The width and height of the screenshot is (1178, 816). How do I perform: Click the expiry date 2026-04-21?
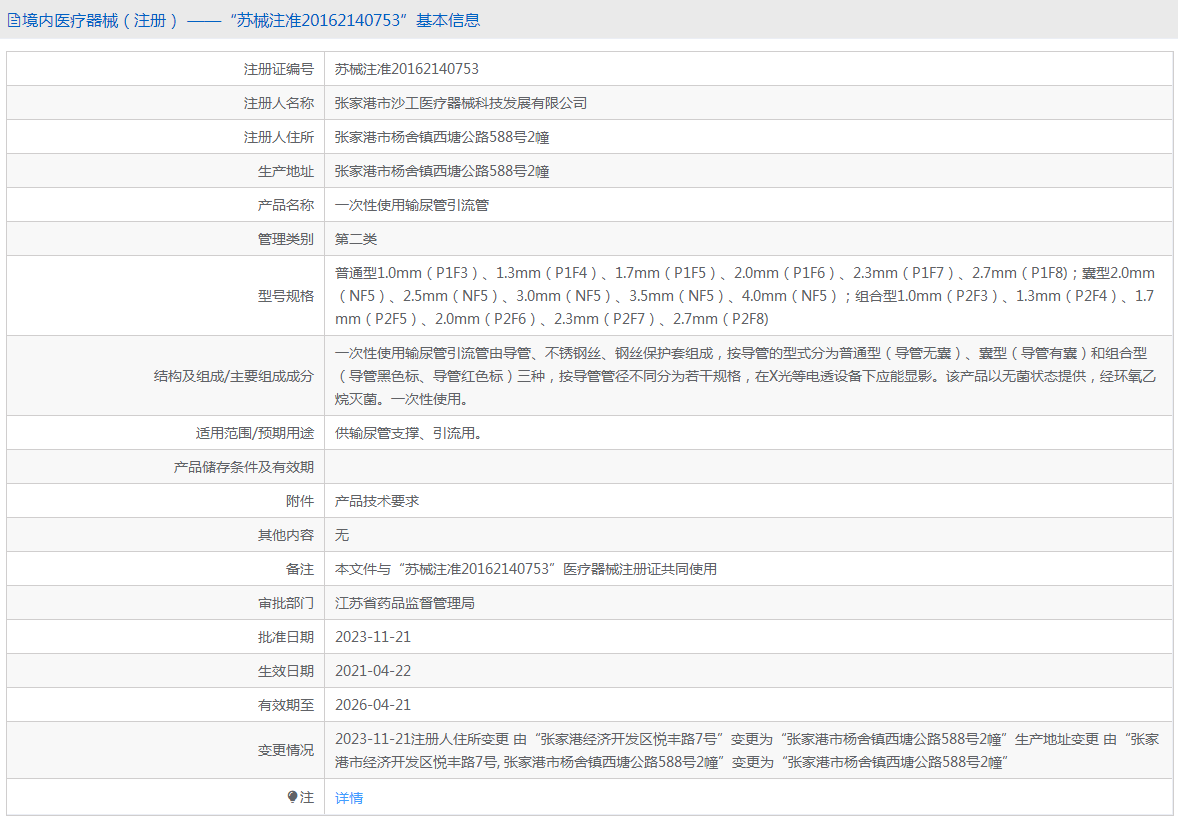point(373,705)
